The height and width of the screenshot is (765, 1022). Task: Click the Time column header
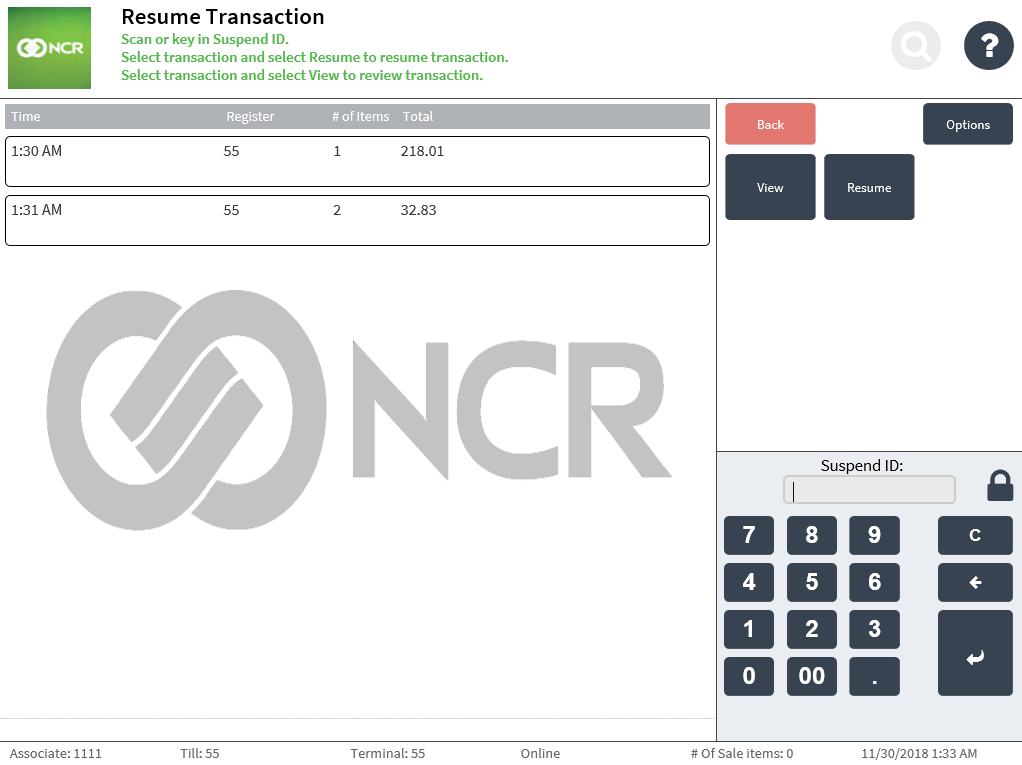point(26,117)
